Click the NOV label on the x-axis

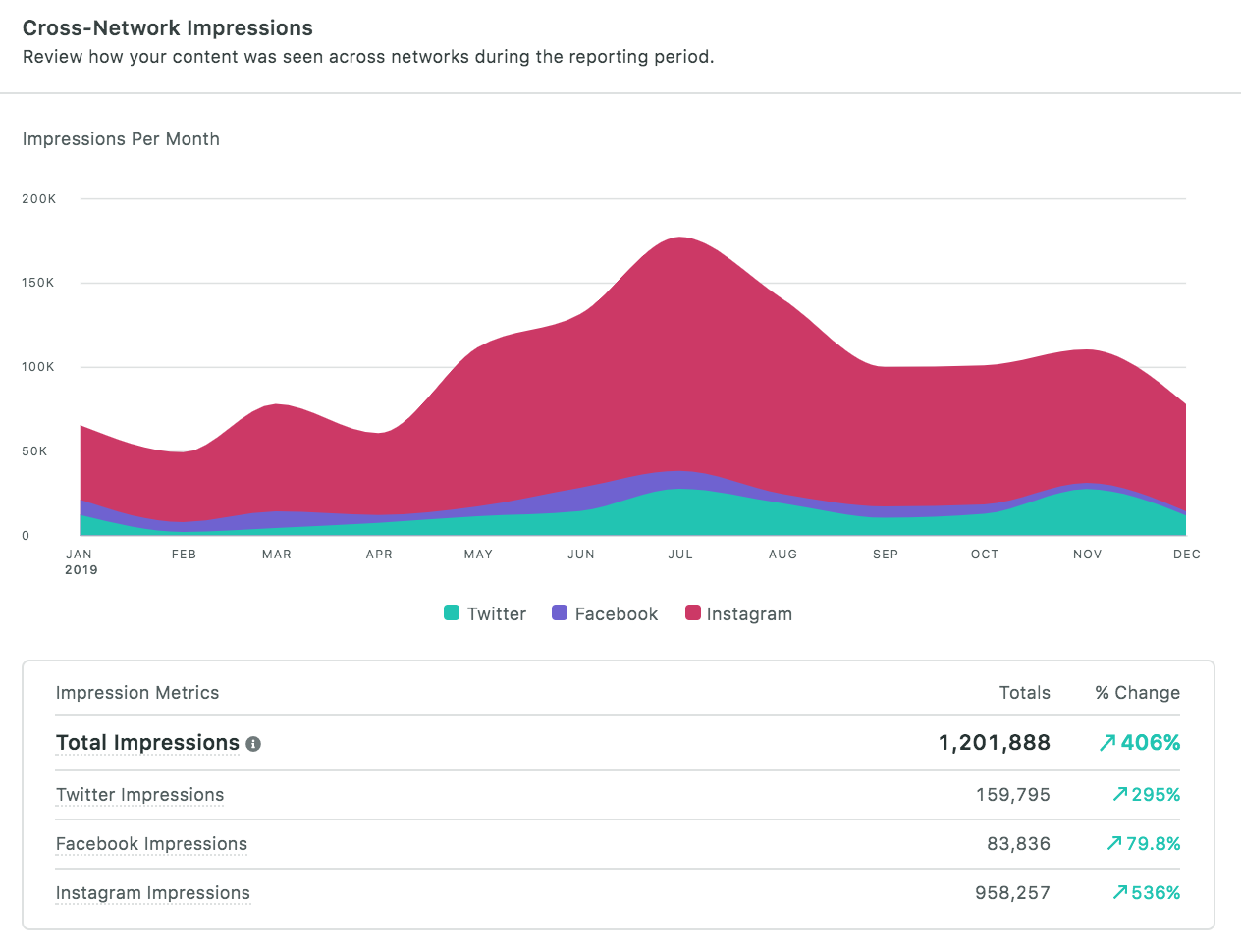click(x=1088, y=555)
